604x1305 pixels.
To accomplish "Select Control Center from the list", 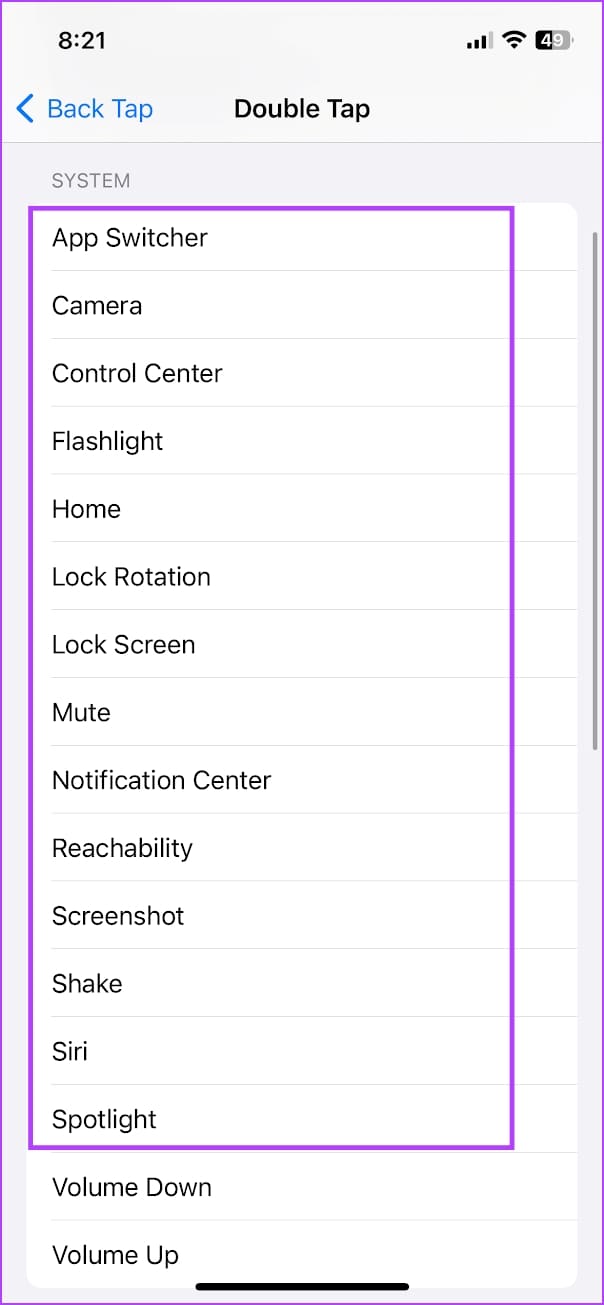I will (137, 374).
